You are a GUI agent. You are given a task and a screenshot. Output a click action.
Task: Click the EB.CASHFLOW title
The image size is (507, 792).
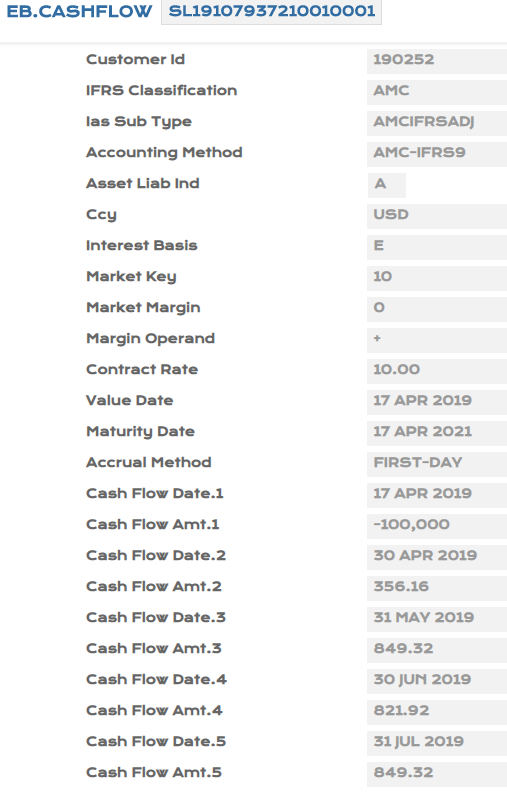[79, 11]
